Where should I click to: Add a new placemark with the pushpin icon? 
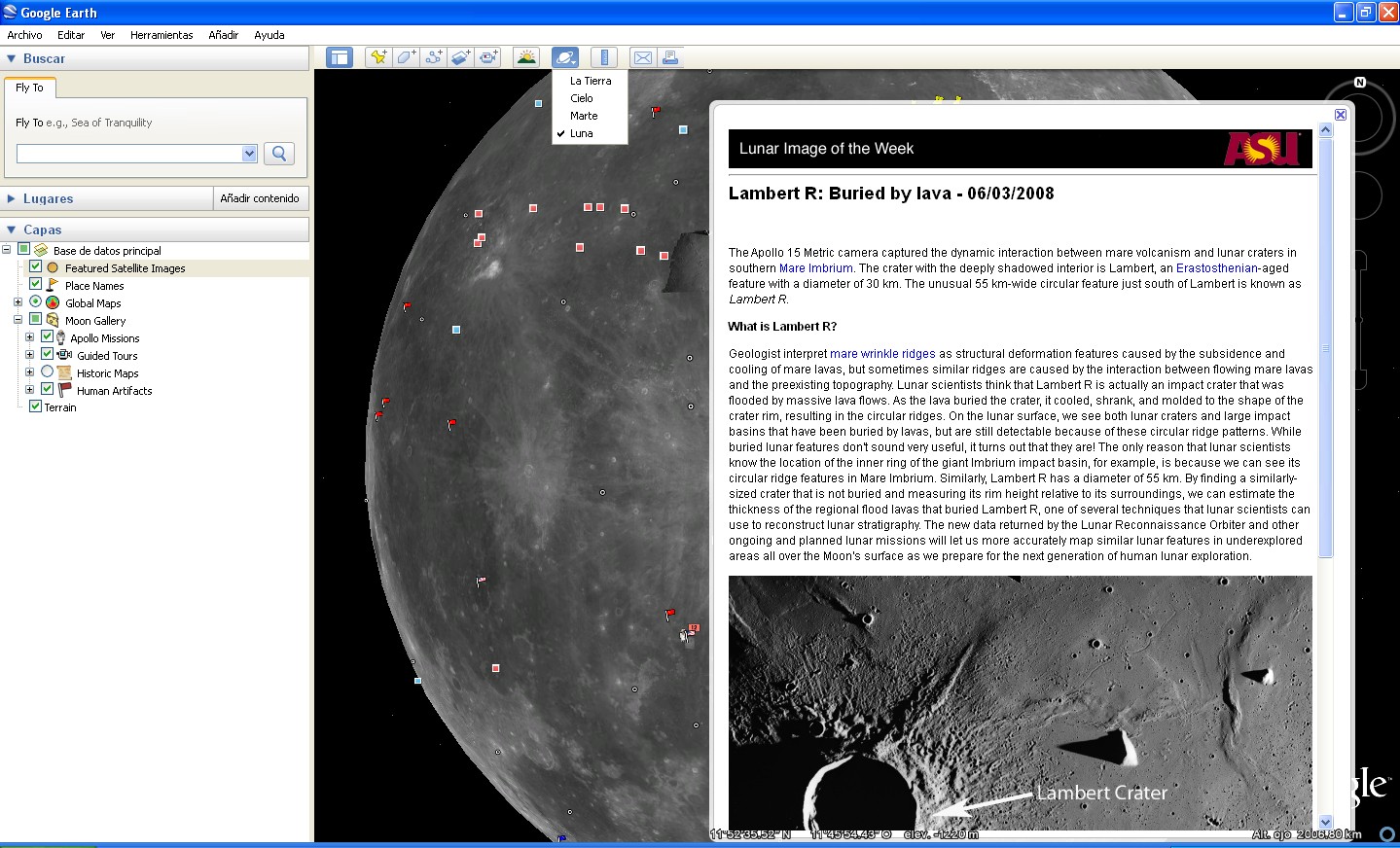click(378, 57)
